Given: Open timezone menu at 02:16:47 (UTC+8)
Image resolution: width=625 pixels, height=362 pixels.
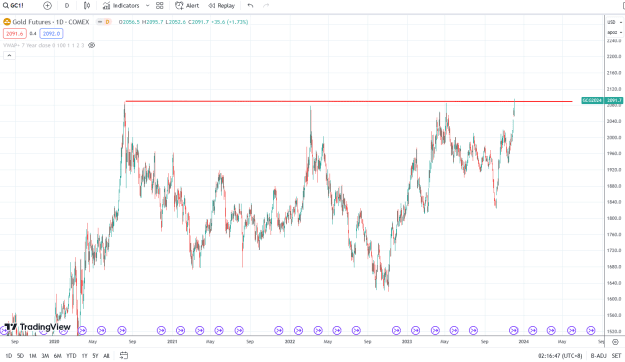Looking at the screenshot, I should [560, 356].
